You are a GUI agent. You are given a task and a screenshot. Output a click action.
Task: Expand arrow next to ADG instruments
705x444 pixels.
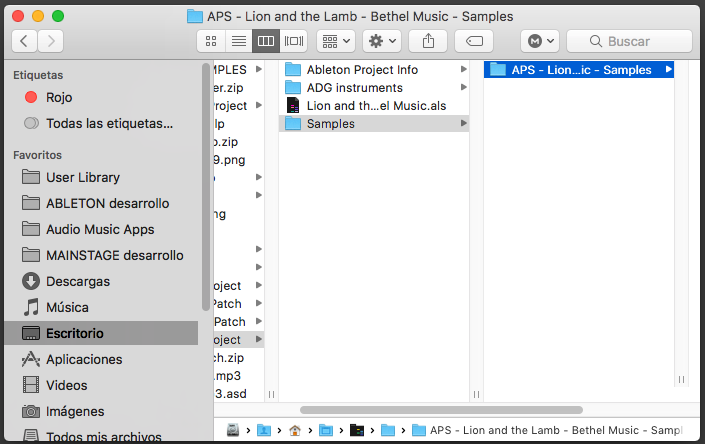point(463,87)
